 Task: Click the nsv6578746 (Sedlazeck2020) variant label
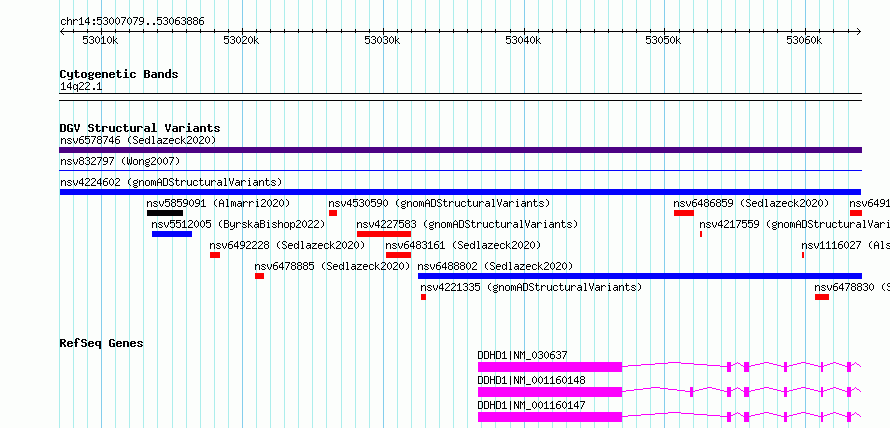pos(138,140)
